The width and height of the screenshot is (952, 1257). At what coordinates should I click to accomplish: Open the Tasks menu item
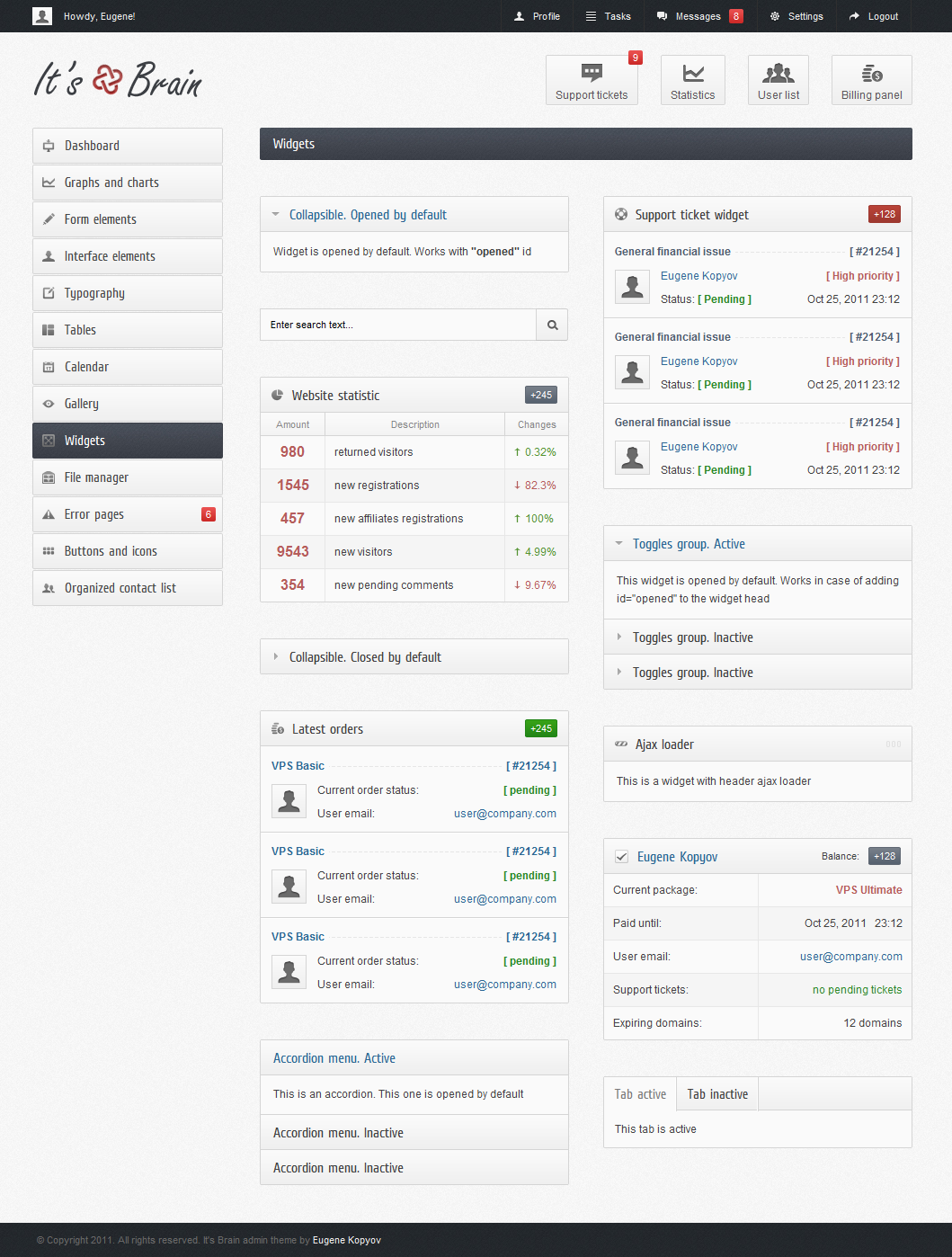[x=609, y=16]
